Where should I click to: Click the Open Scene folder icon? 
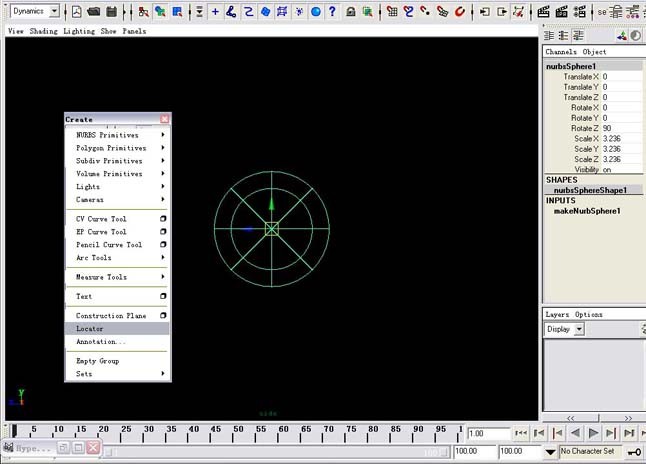coord(94,12)
